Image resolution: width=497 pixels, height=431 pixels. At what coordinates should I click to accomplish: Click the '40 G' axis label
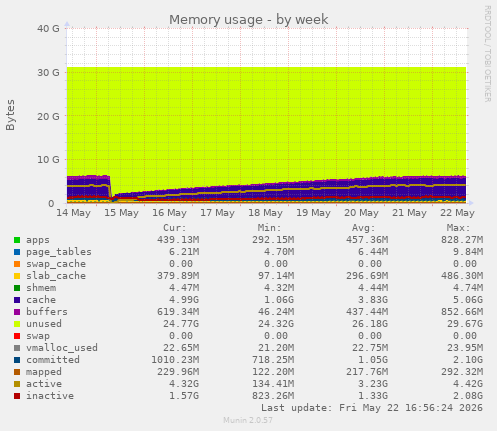(48, 29)
